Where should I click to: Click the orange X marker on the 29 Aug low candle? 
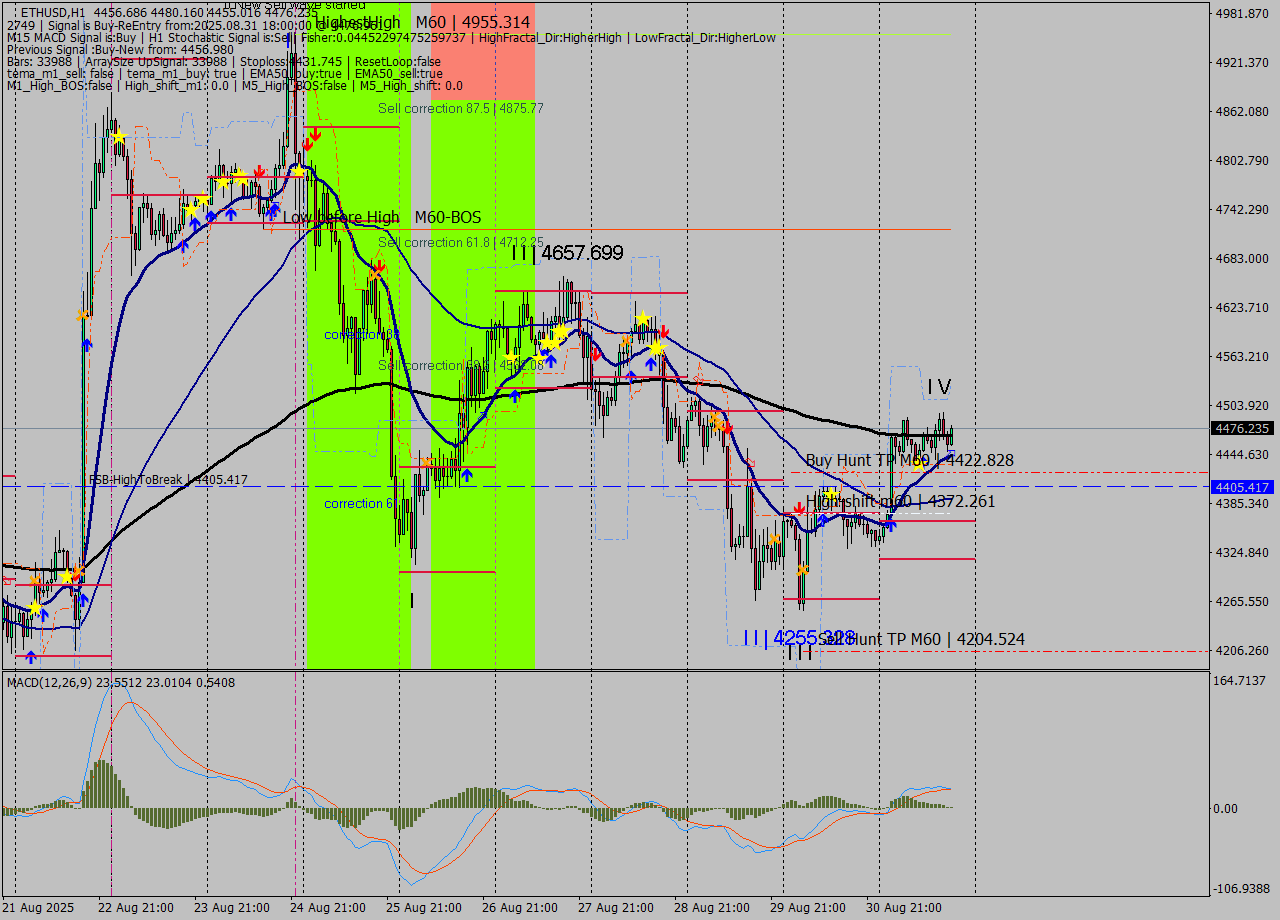pyautogui.click(x=802, y=570)
